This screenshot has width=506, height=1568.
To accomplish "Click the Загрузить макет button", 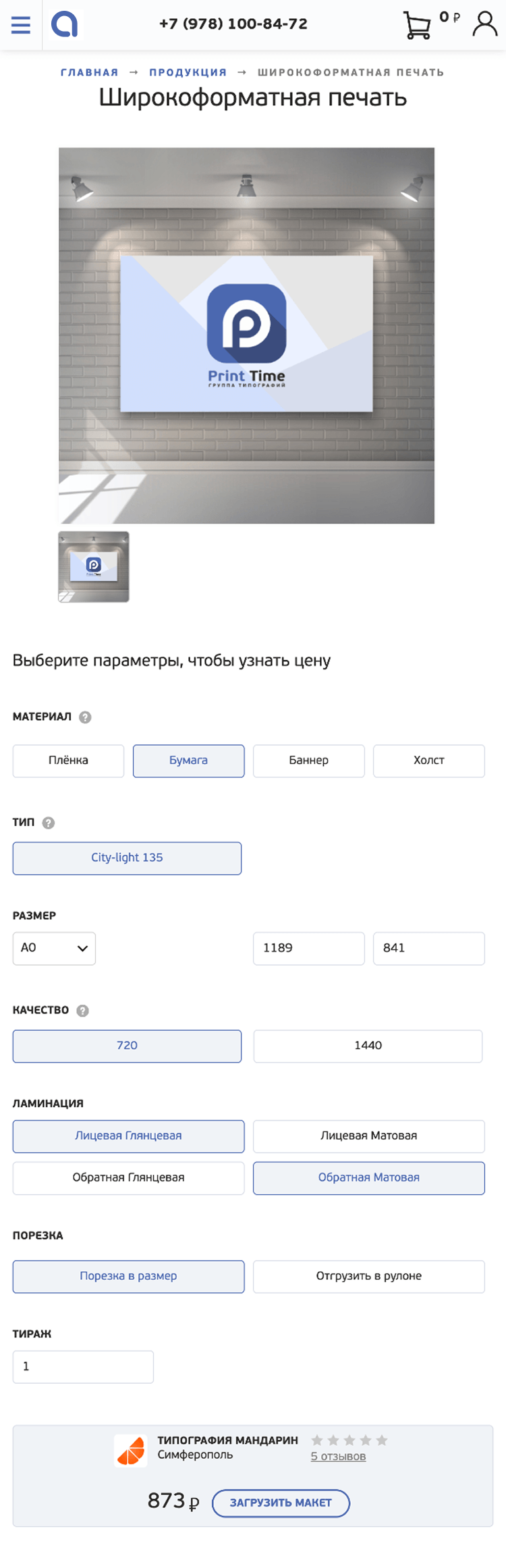I will point(281,1503).
